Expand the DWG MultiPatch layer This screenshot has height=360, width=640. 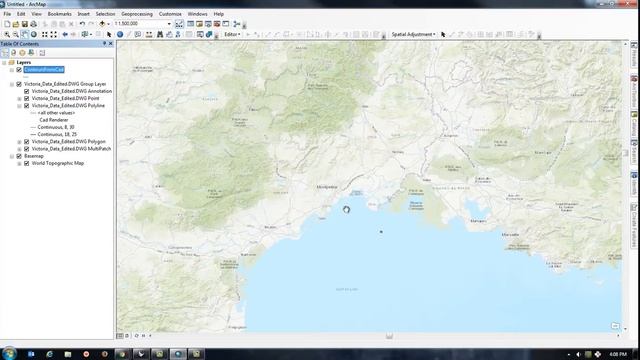[19, 149]
